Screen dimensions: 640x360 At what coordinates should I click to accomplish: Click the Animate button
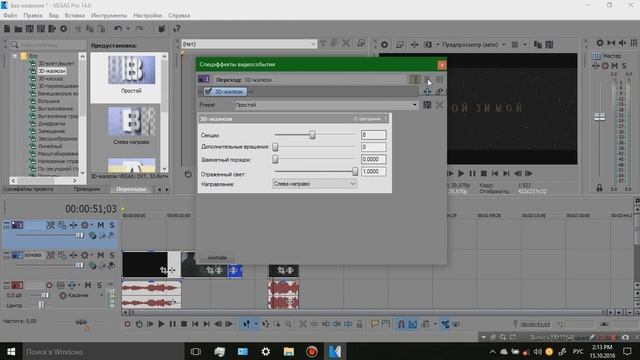pos(217,258)
